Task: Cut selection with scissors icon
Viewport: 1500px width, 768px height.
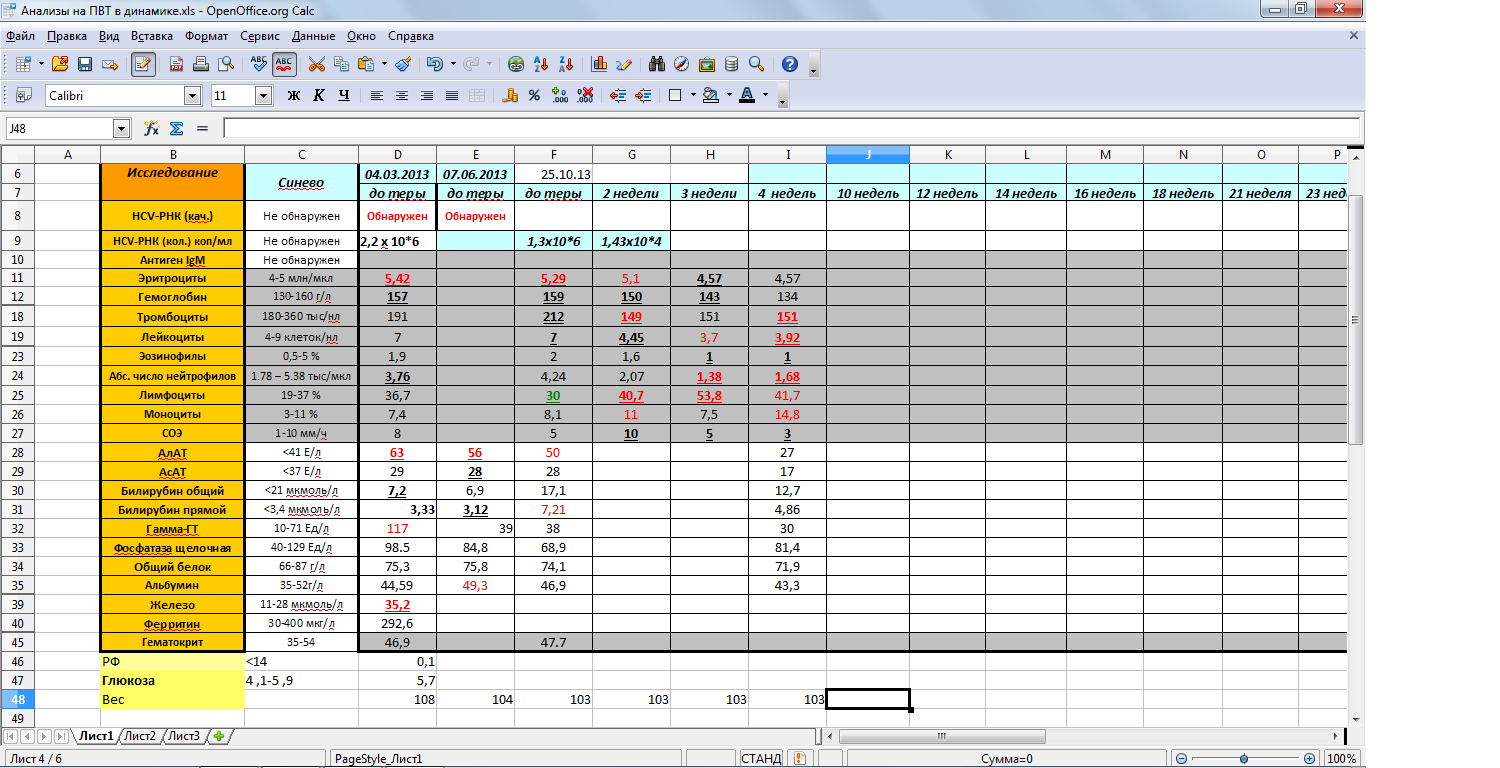Action: [x=316, y=64]
